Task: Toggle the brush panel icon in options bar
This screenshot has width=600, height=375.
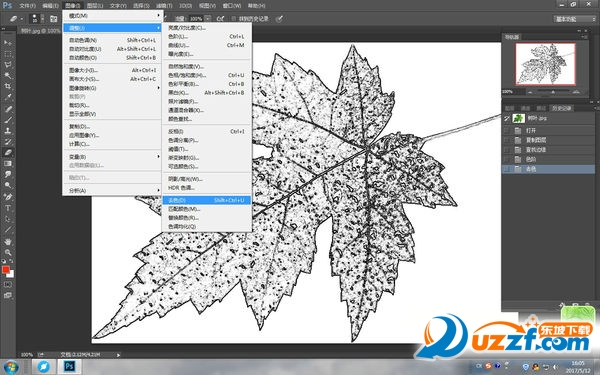Action: (54, 18)
